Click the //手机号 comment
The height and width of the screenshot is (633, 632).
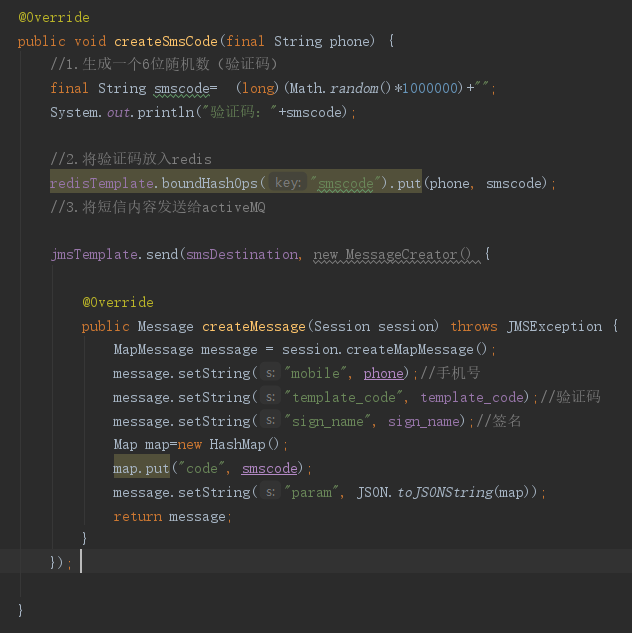(x=450, y=373)
